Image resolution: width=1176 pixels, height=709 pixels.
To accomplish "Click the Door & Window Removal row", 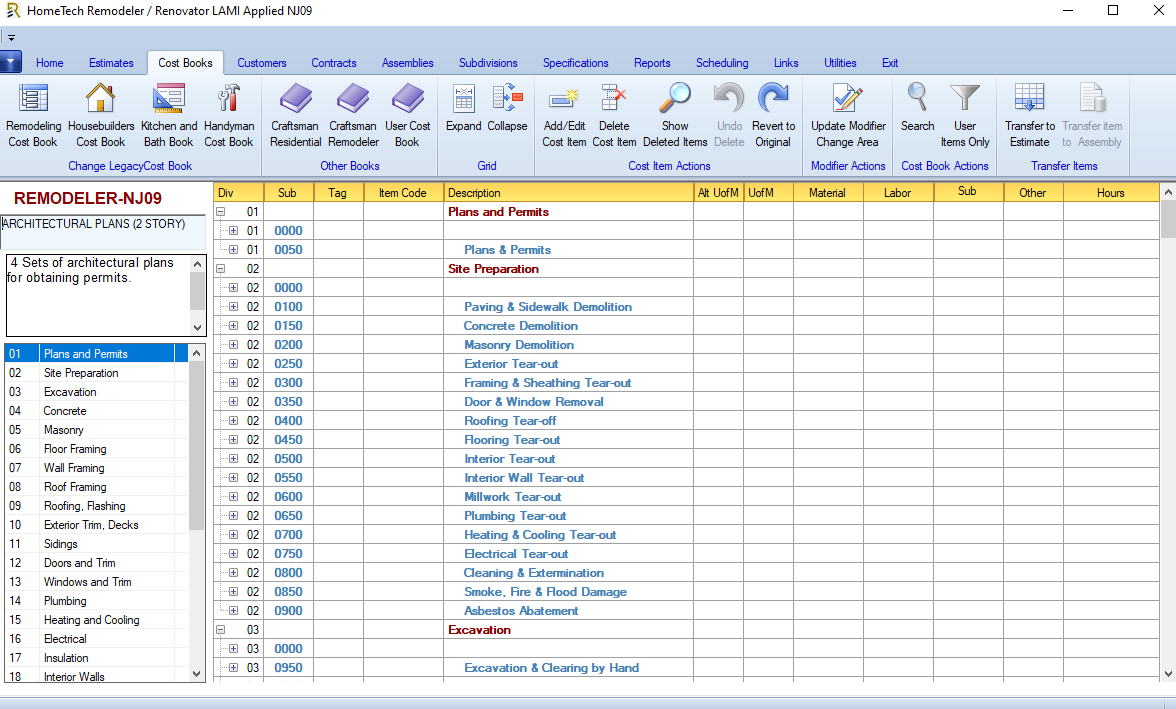I will (686, 402).
